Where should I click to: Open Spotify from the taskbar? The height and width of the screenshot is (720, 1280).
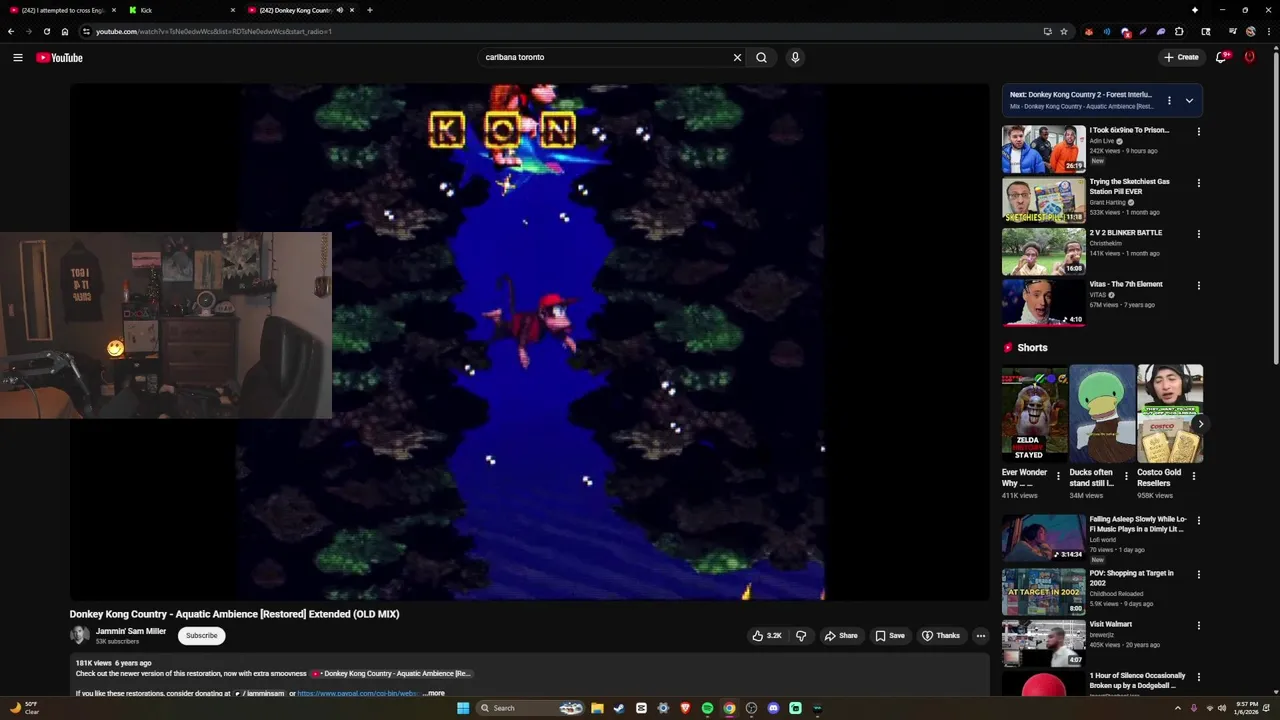tap(707, 708)
